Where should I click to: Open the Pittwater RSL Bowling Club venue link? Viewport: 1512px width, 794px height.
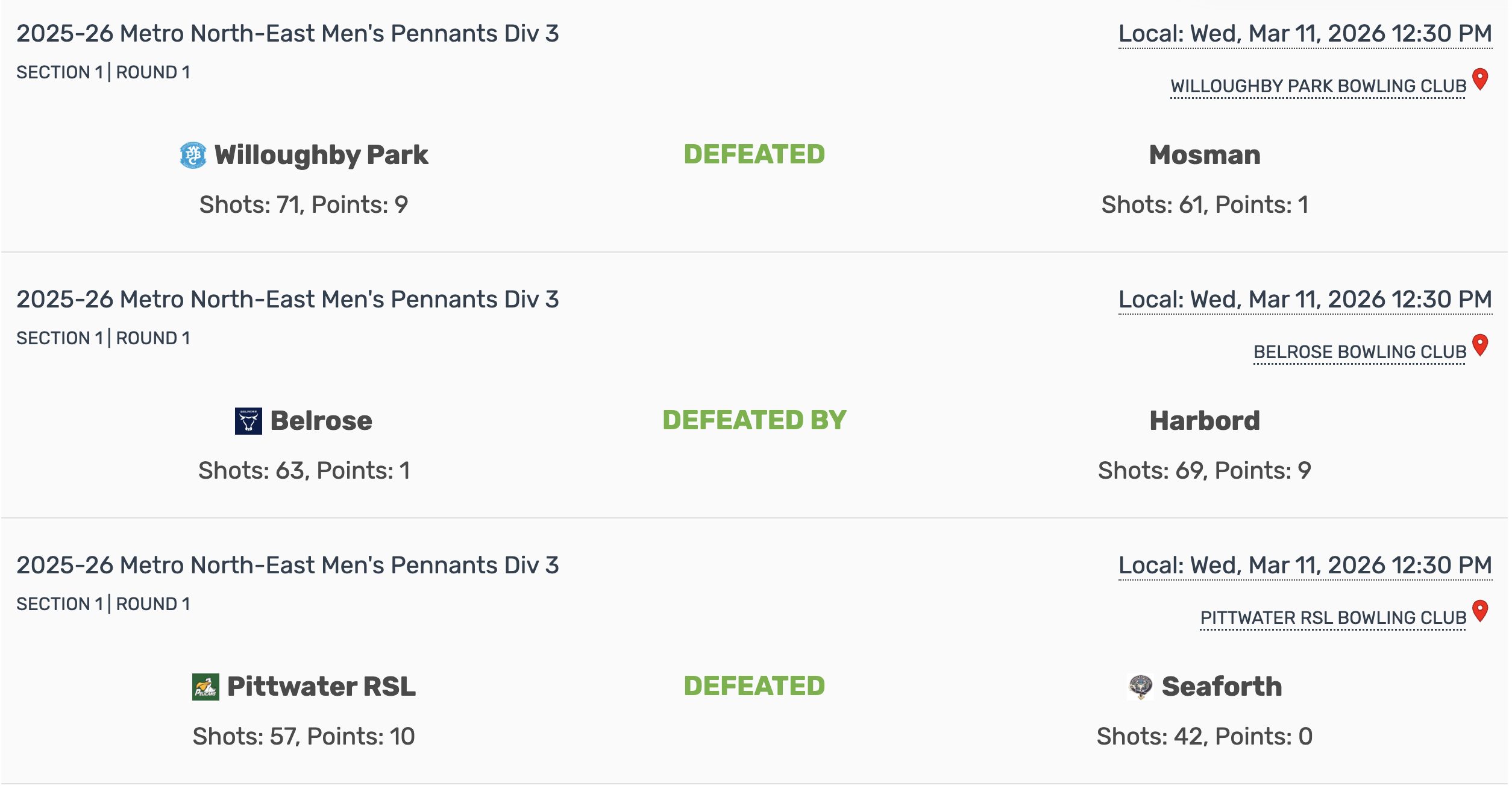pyautogui.click(x=1333, y=619)
